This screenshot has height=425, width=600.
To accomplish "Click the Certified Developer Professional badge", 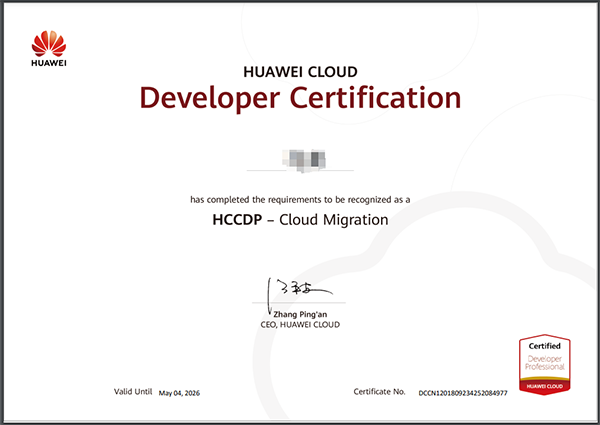I will tap(543, 365).
